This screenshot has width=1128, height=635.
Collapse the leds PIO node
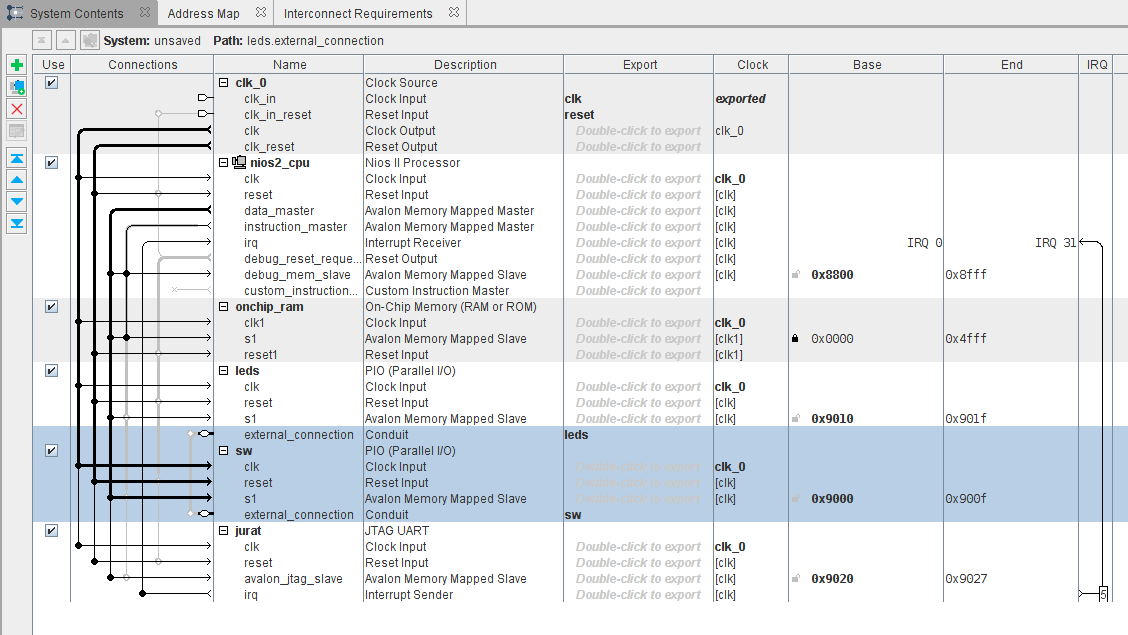click(224, 371)
